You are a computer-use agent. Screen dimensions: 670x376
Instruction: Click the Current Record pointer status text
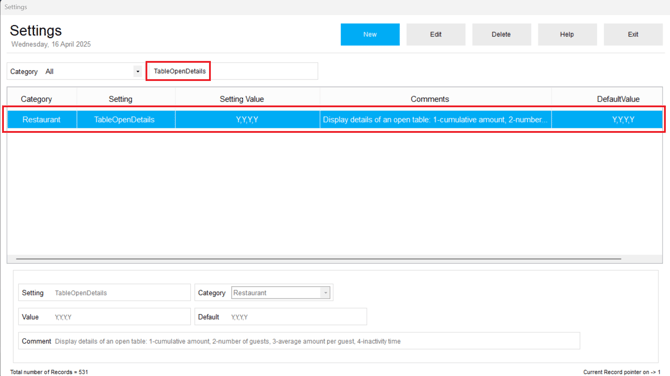click(622, 372)
